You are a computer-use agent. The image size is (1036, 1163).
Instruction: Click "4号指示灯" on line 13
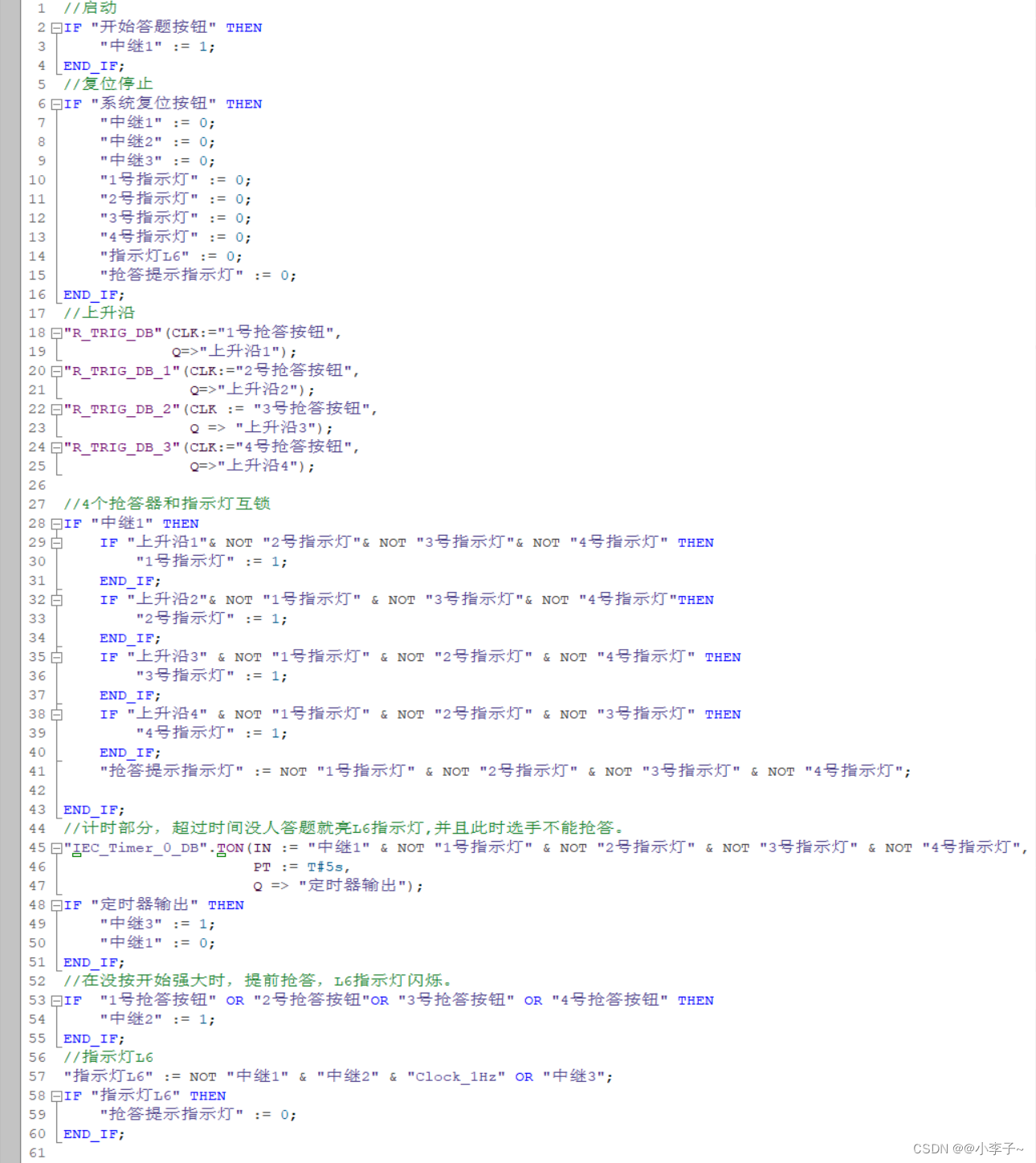(x=149, y=237)
